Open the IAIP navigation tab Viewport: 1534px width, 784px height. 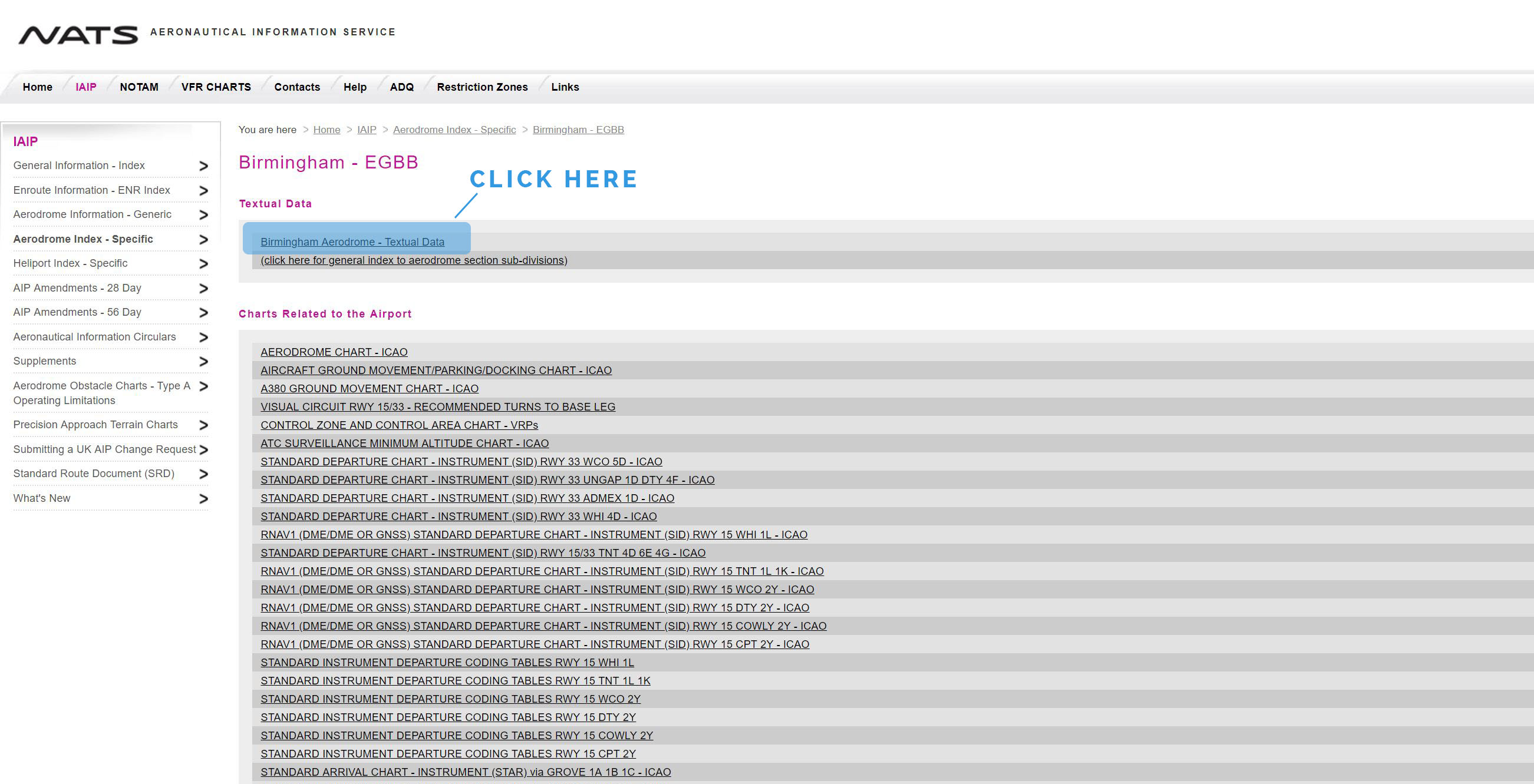point(86,87)
